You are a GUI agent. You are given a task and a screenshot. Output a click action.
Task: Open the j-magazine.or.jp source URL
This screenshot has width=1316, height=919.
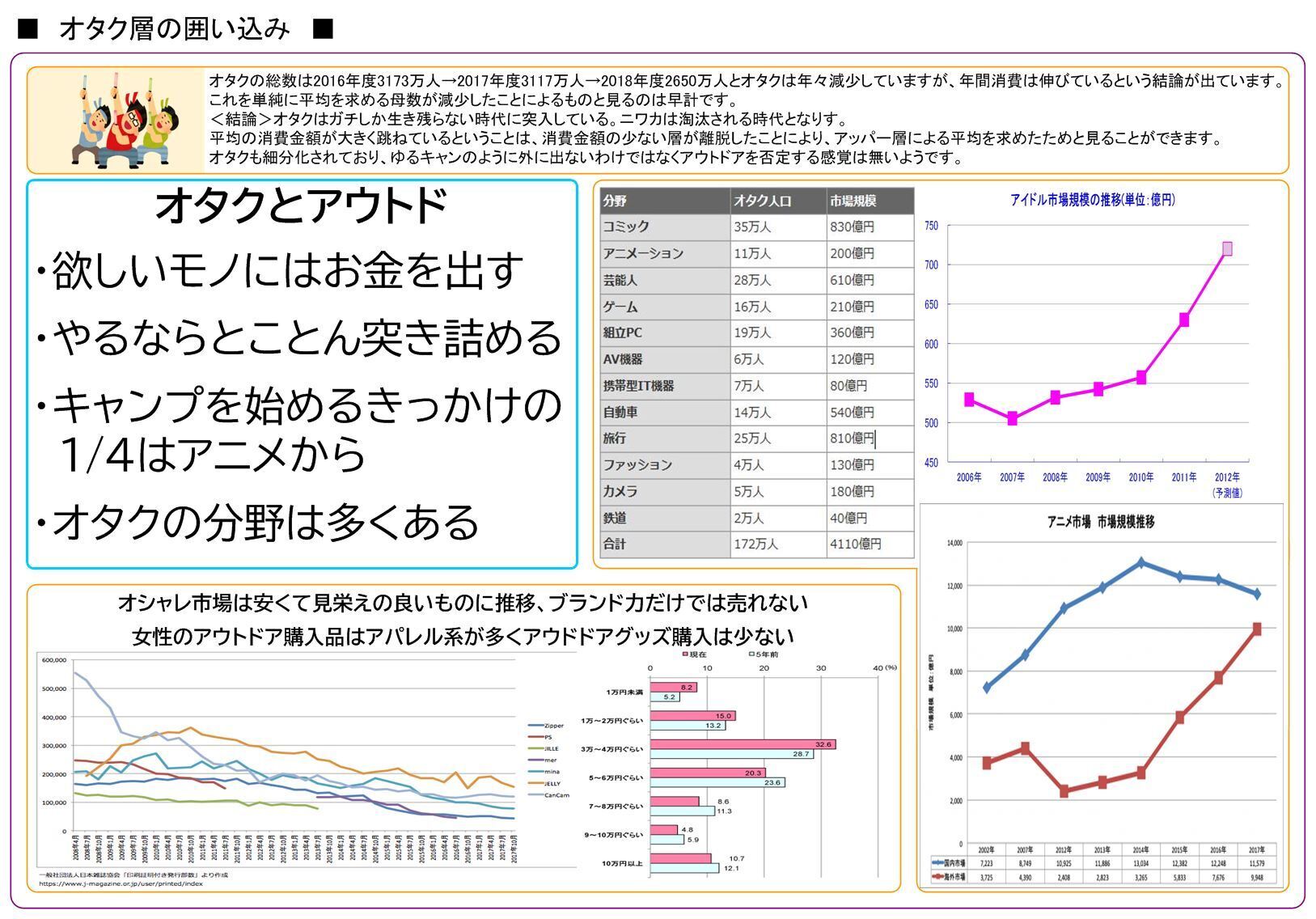pyautogui.click(x=121, y=883)
